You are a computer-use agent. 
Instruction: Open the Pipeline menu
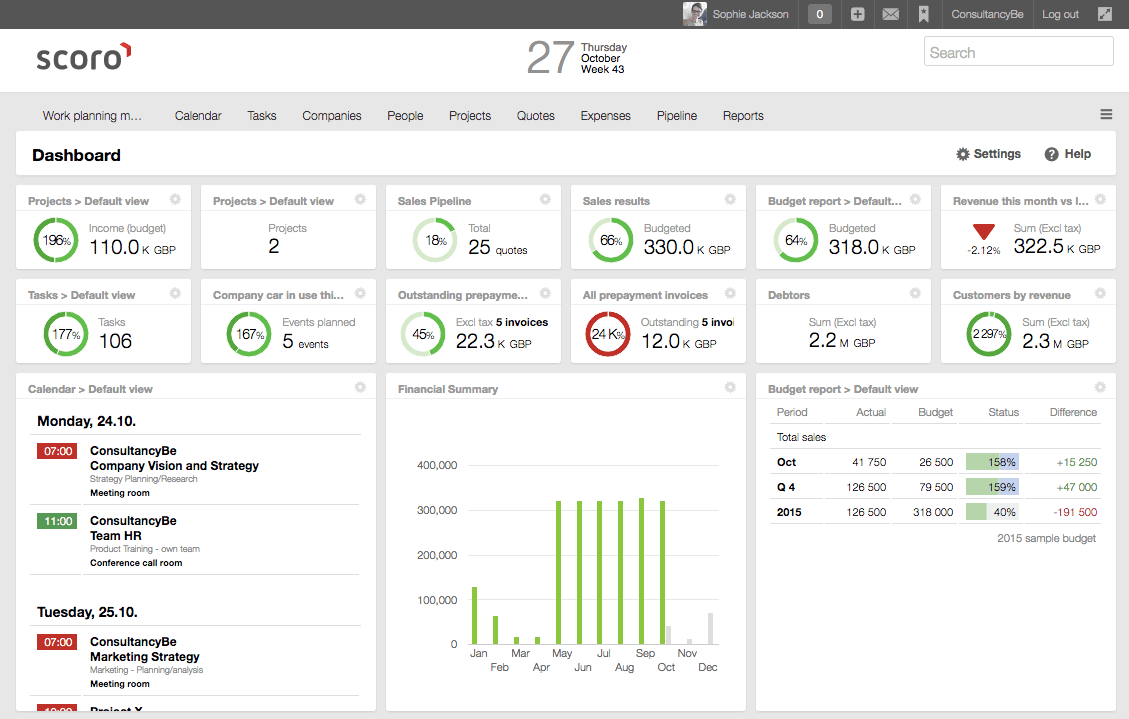[677, 116]
